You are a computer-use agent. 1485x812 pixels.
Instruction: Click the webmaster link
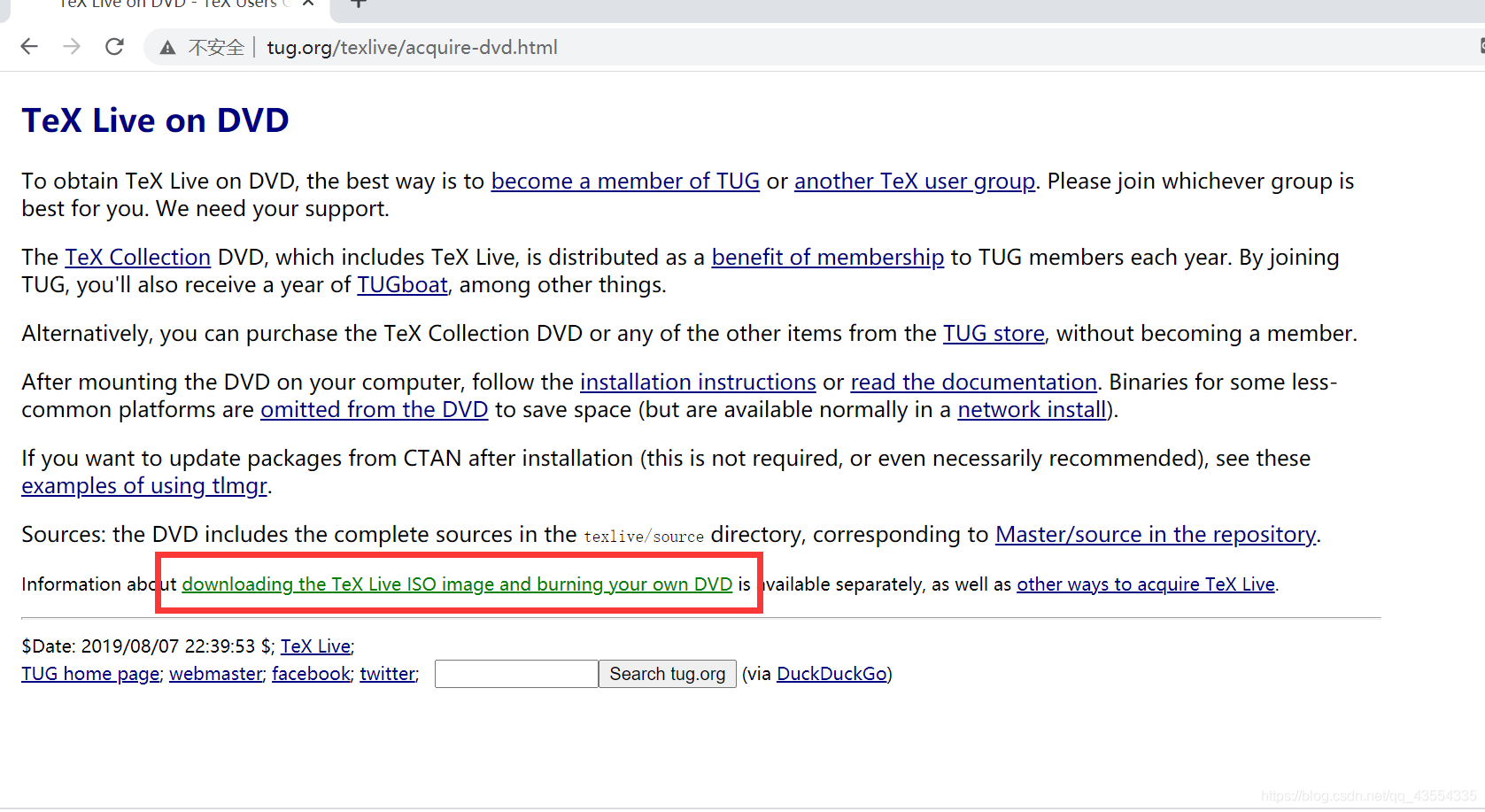216,674
